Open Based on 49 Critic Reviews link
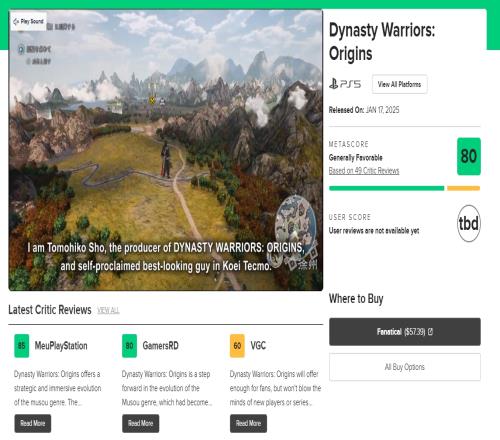The width and height of the screenshot is (500, 440). click(x=364, y=171)
